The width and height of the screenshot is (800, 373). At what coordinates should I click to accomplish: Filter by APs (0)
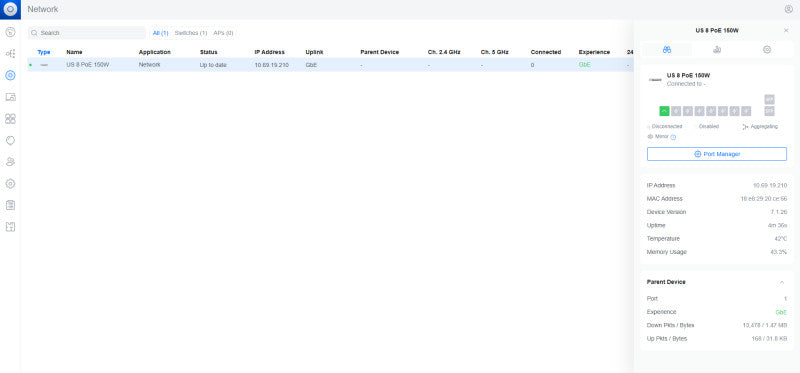[x=223, y=33]
